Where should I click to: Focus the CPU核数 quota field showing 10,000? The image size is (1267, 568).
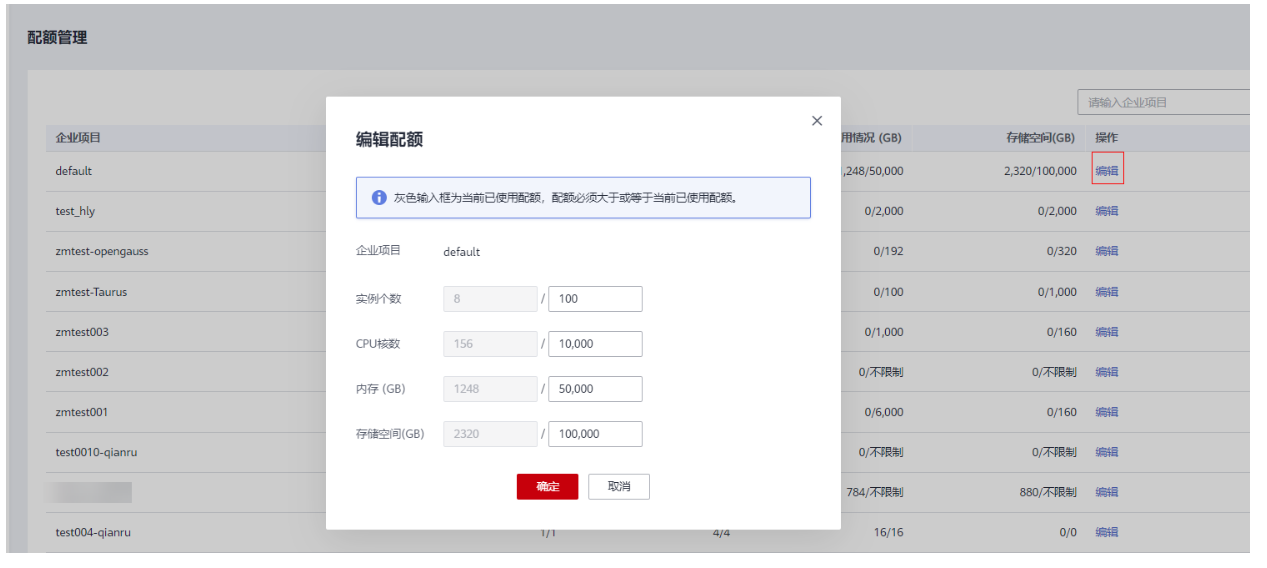[595, 344]
